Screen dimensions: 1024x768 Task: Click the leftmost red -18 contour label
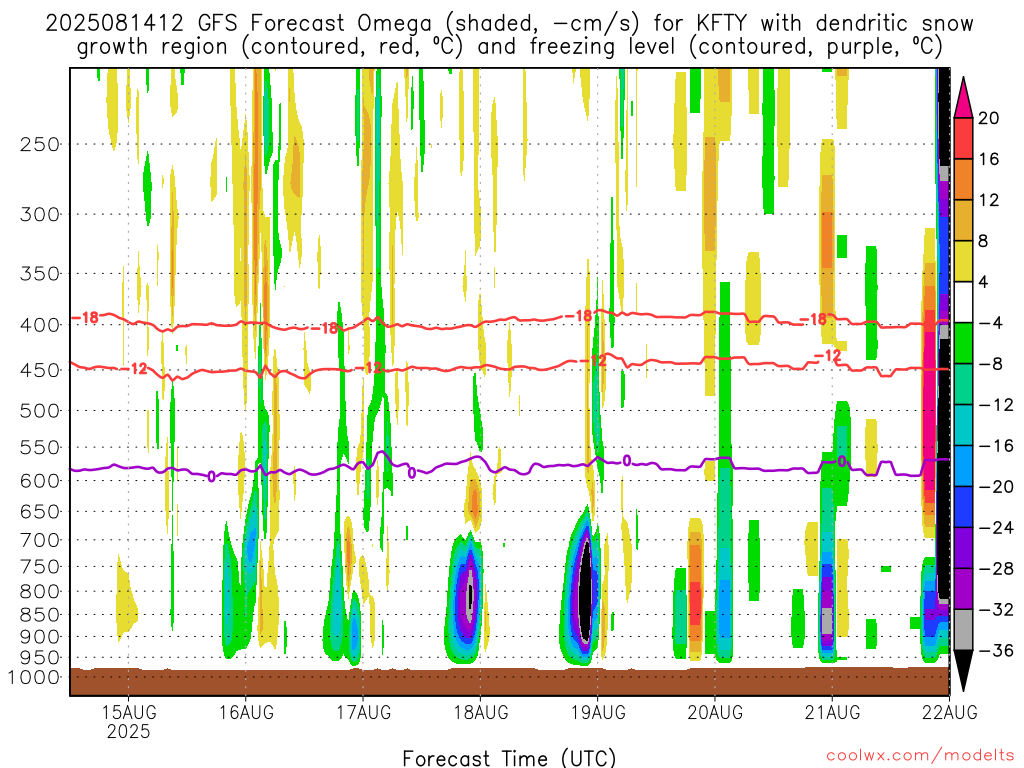(x=86, y=317)
